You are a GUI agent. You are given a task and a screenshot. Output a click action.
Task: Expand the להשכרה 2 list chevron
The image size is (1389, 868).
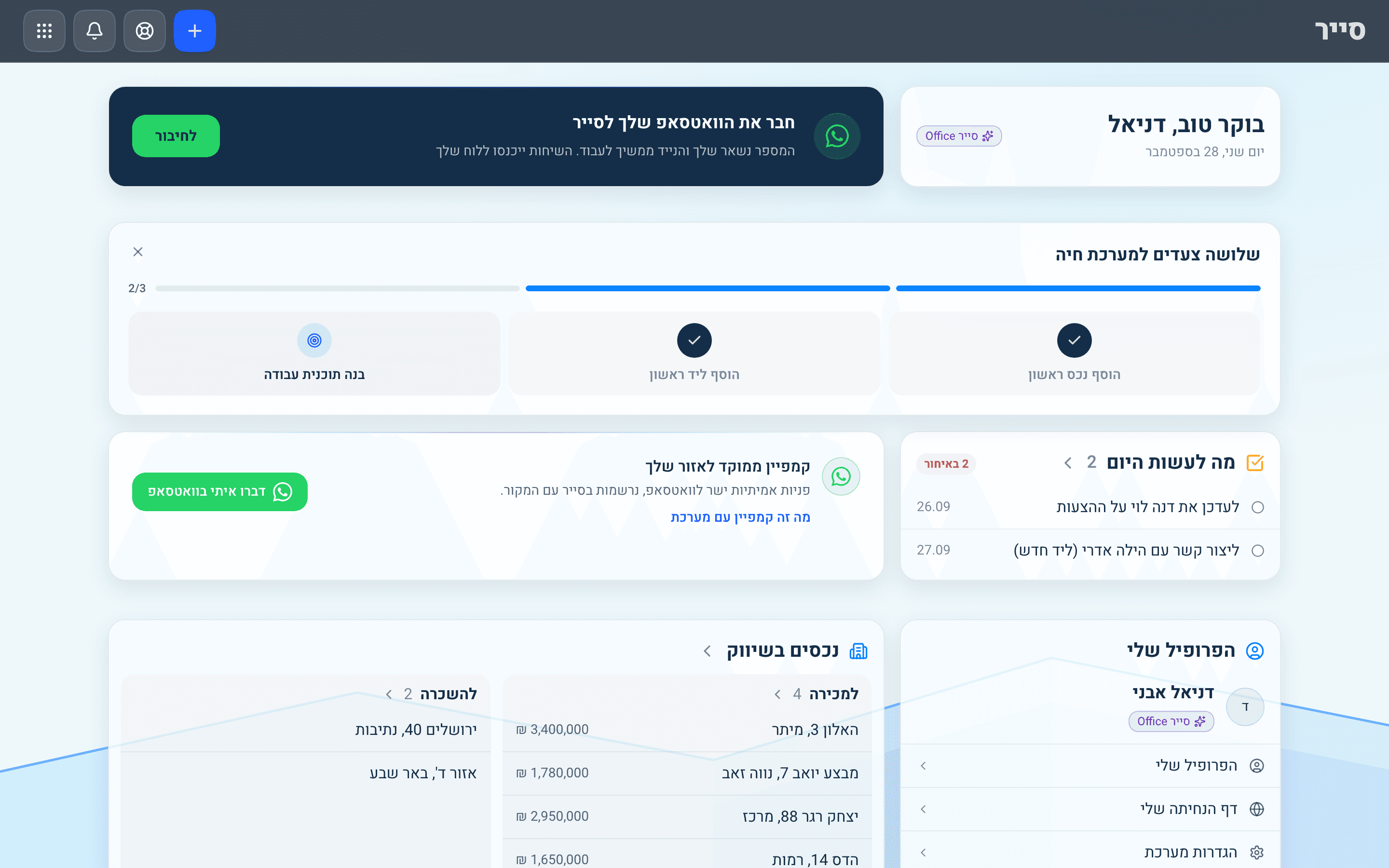389,694
